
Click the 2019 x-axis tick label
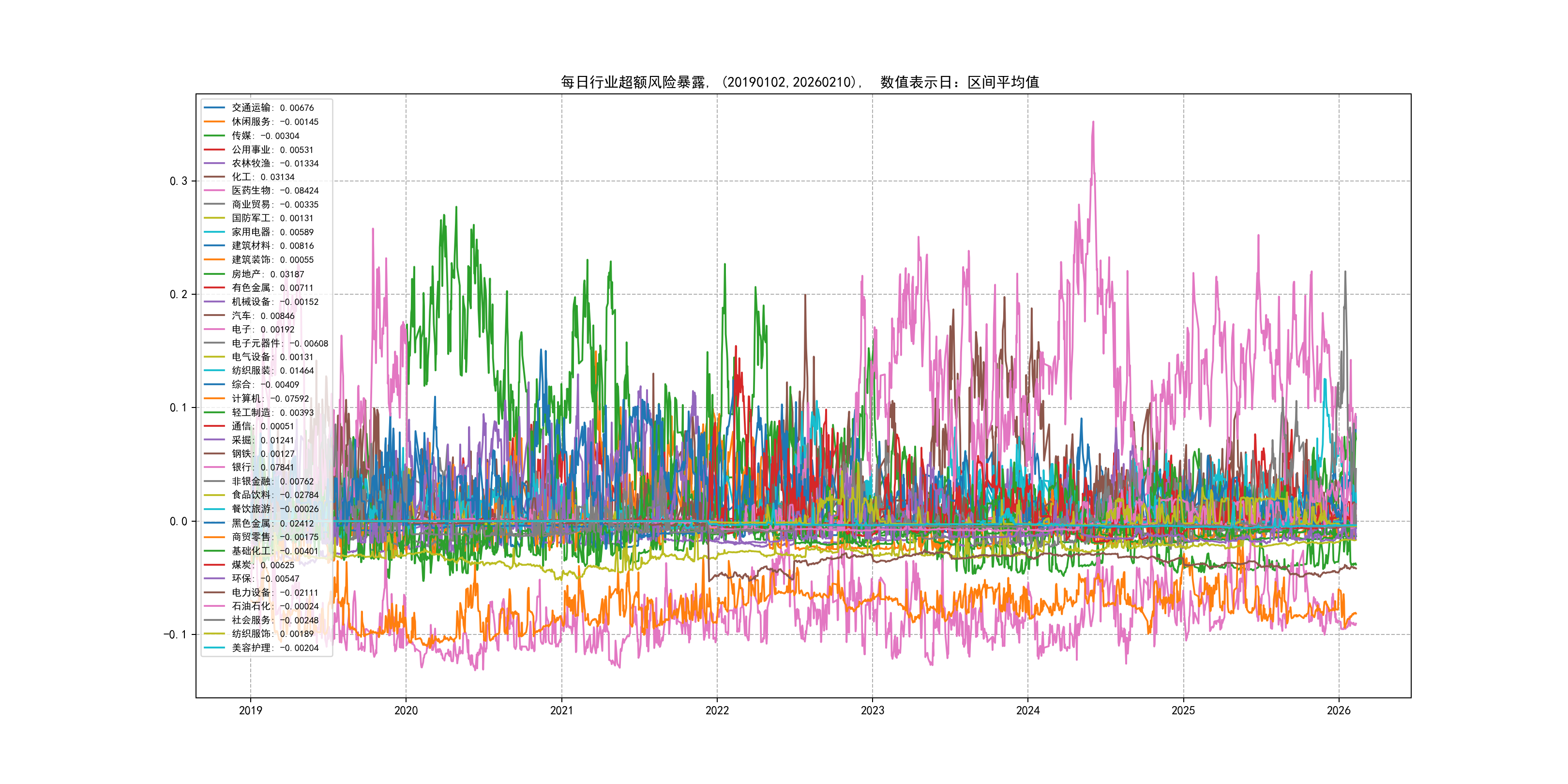click(x=250, y=710)
